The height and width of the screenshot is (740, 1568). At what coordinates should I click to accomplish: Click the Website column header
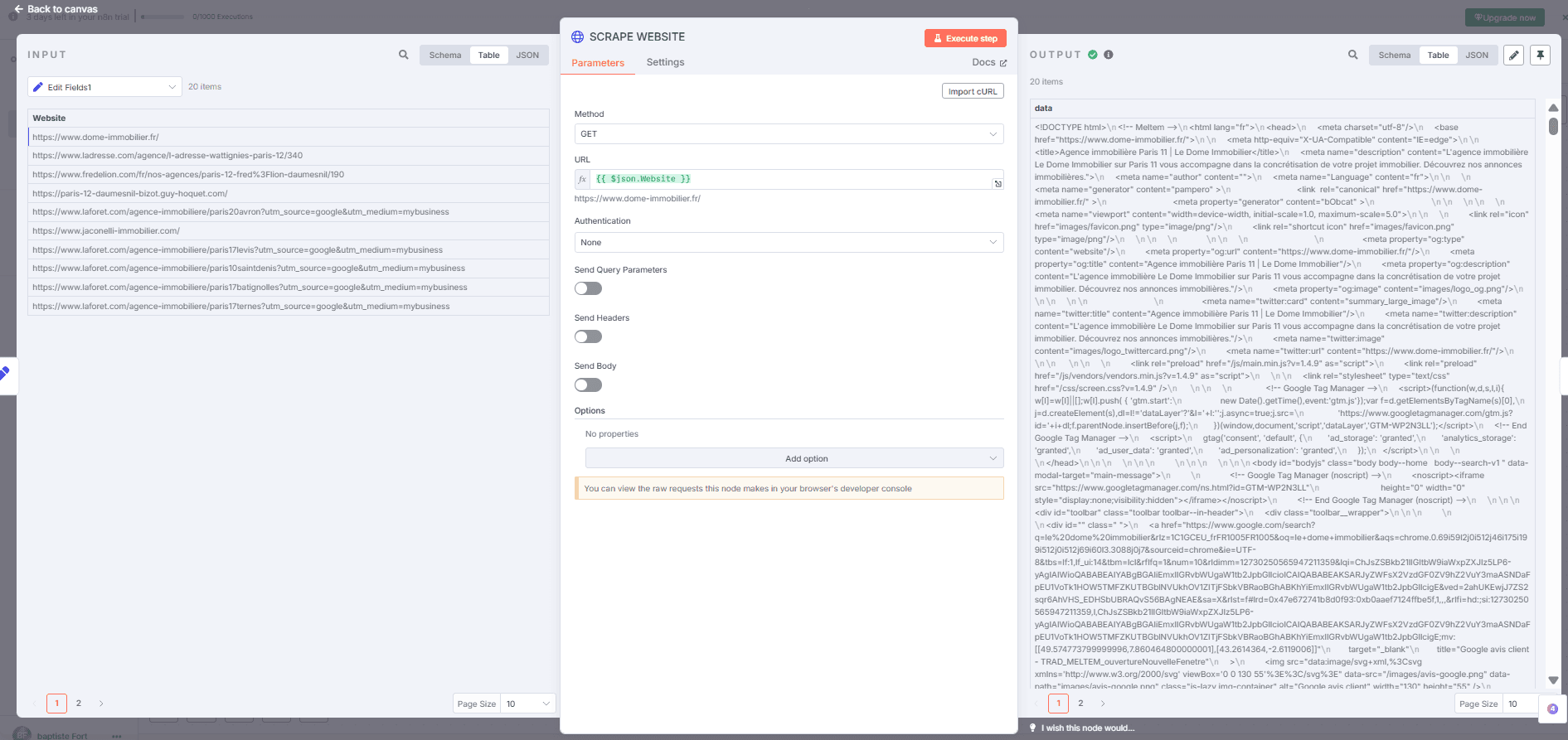tap(289, 118)
